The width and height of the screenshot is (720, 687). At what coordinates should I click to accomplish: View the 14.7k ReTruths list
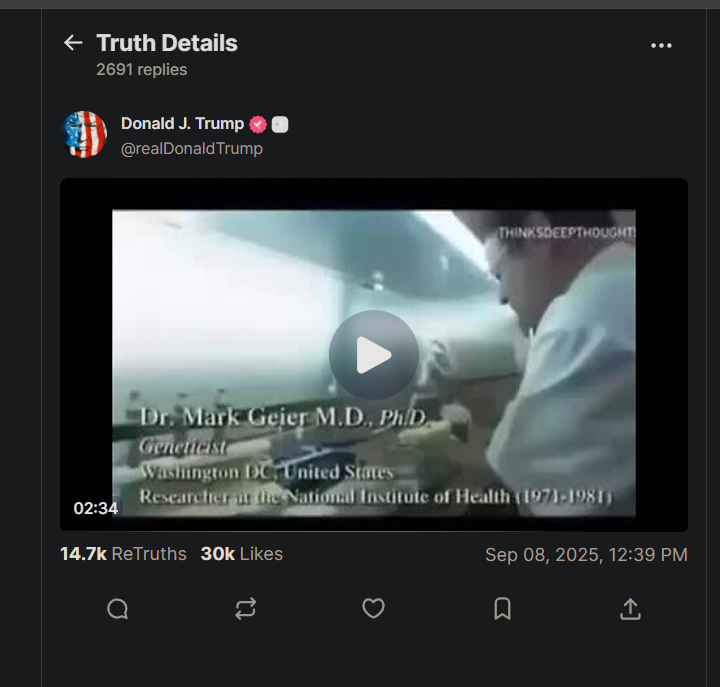point(123,554)
